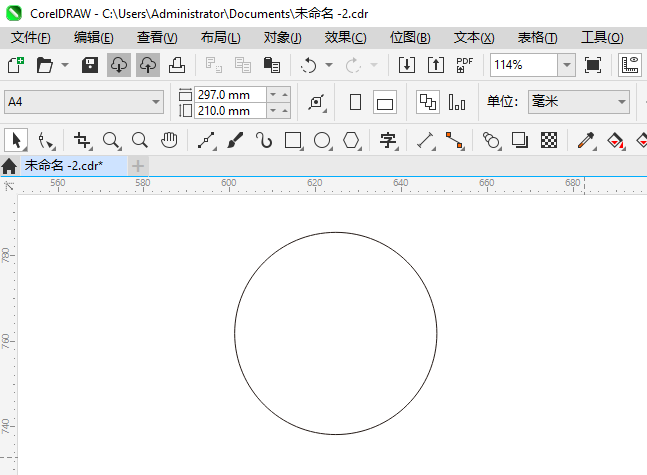Undo the last action
The image size is (647, 475).
point(308,65)
